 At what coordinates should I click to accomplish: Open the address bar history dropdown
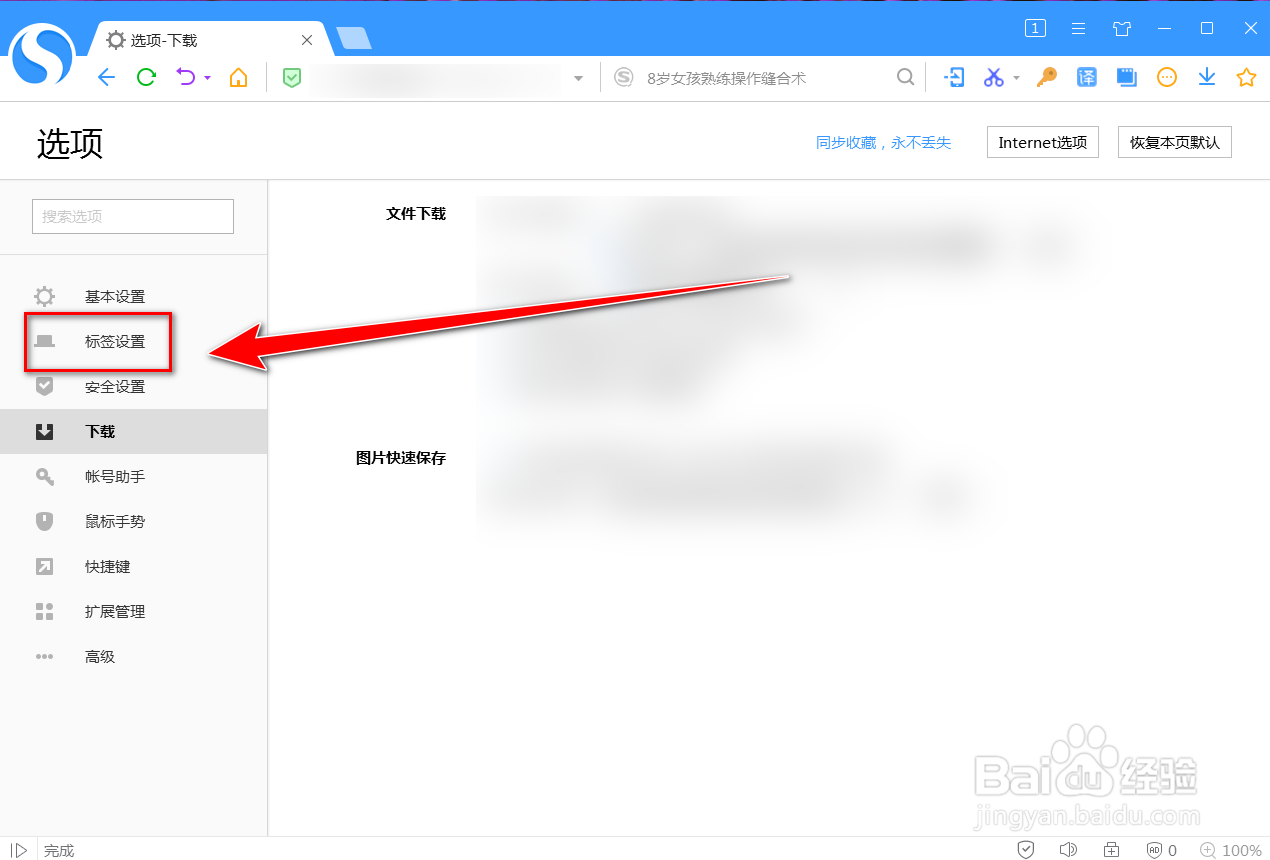(578, 77)
